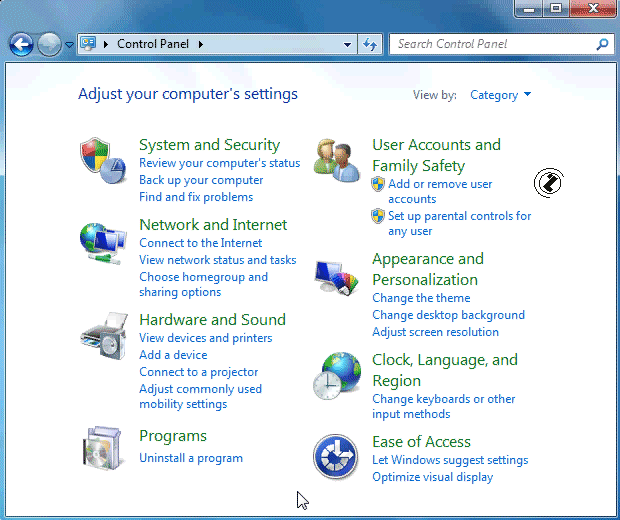Click Uninstall a program link

tap(191, 458)
